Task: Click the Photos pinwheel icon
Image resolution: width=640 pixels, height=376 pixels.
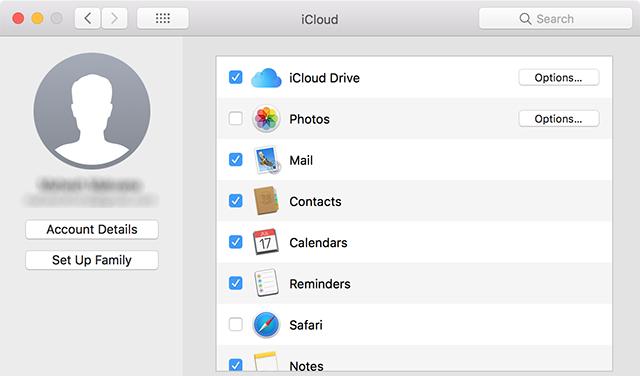Action: tap(266, 119)
